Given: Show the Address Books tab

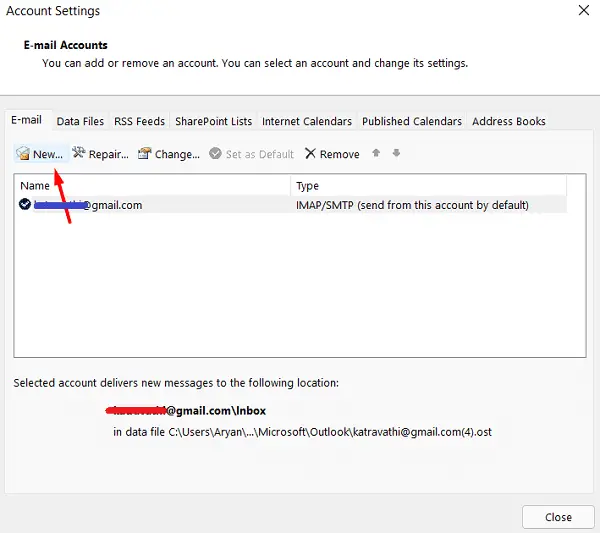Looking at the screenshot, I should [x=508, y=122].
